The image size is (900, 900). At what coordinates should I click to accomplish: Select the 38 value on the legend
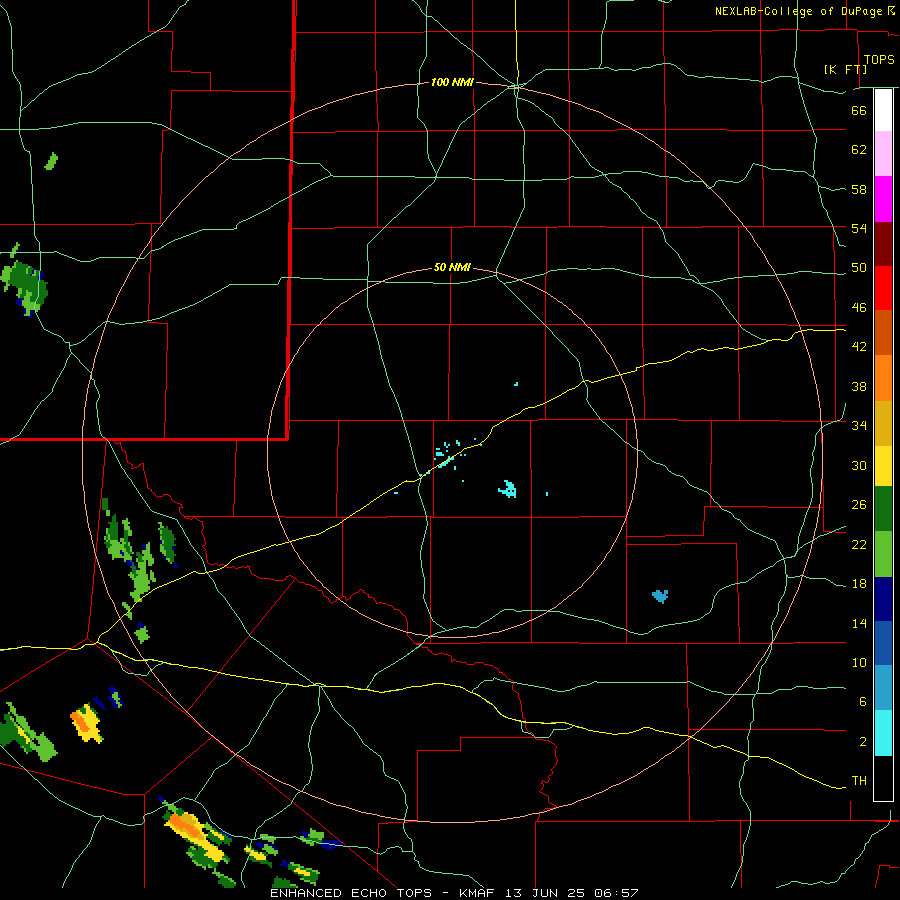859,386
